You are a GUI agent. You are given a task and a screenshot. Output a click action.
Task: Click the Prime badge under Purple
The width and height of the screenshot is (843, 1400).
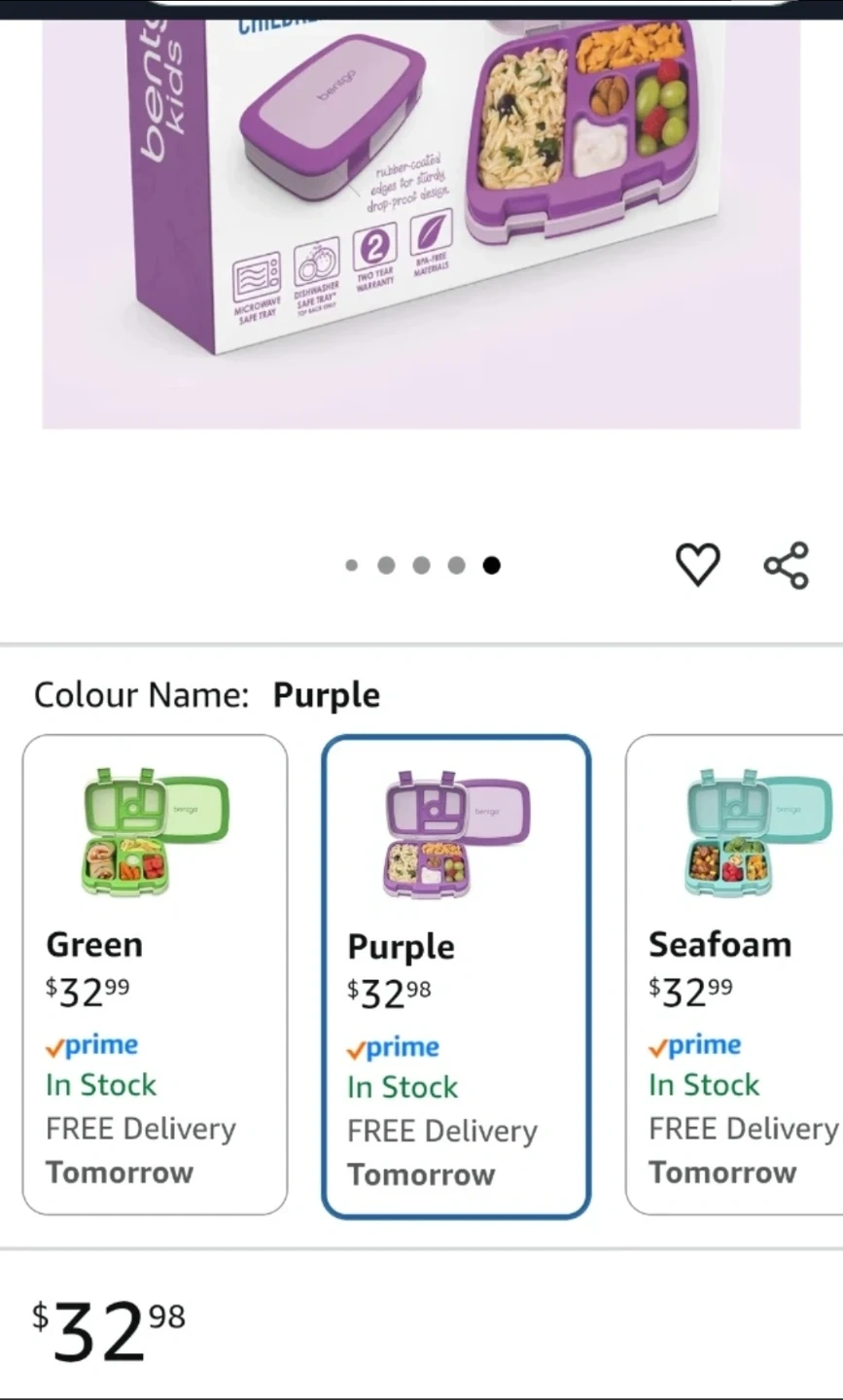394,1048
